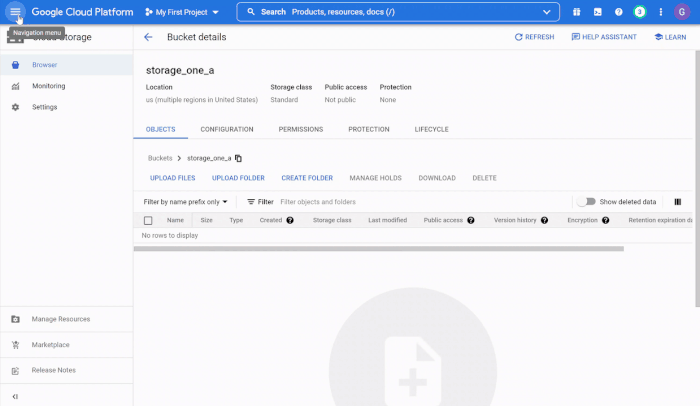Toggle Show deleted data switch
This screenshot has height=406, width=700.
click(586, 201)
